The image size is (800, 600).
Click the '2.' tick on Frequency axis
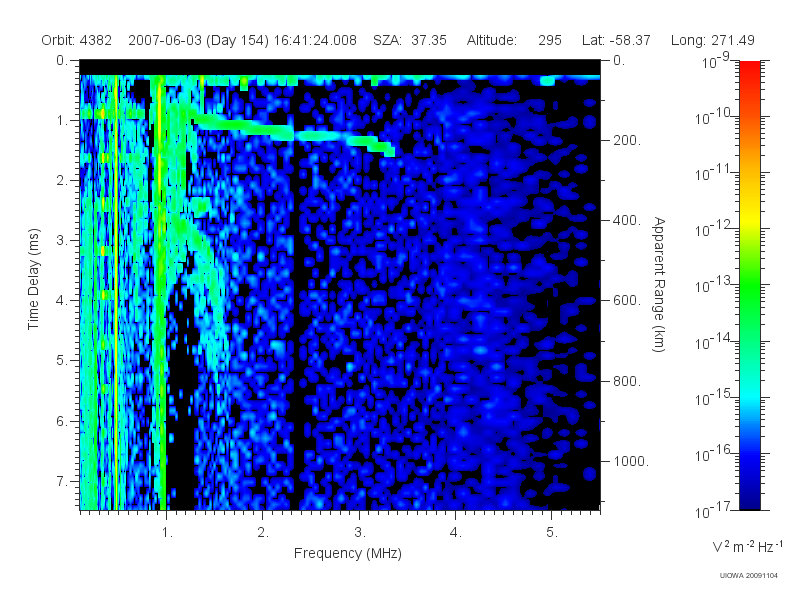(263, 533)
